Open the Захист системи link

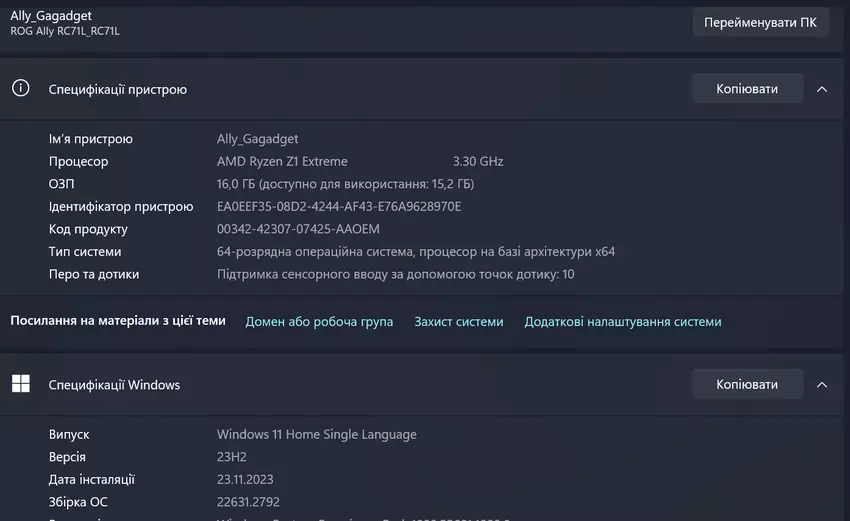[x=458, y=322]
